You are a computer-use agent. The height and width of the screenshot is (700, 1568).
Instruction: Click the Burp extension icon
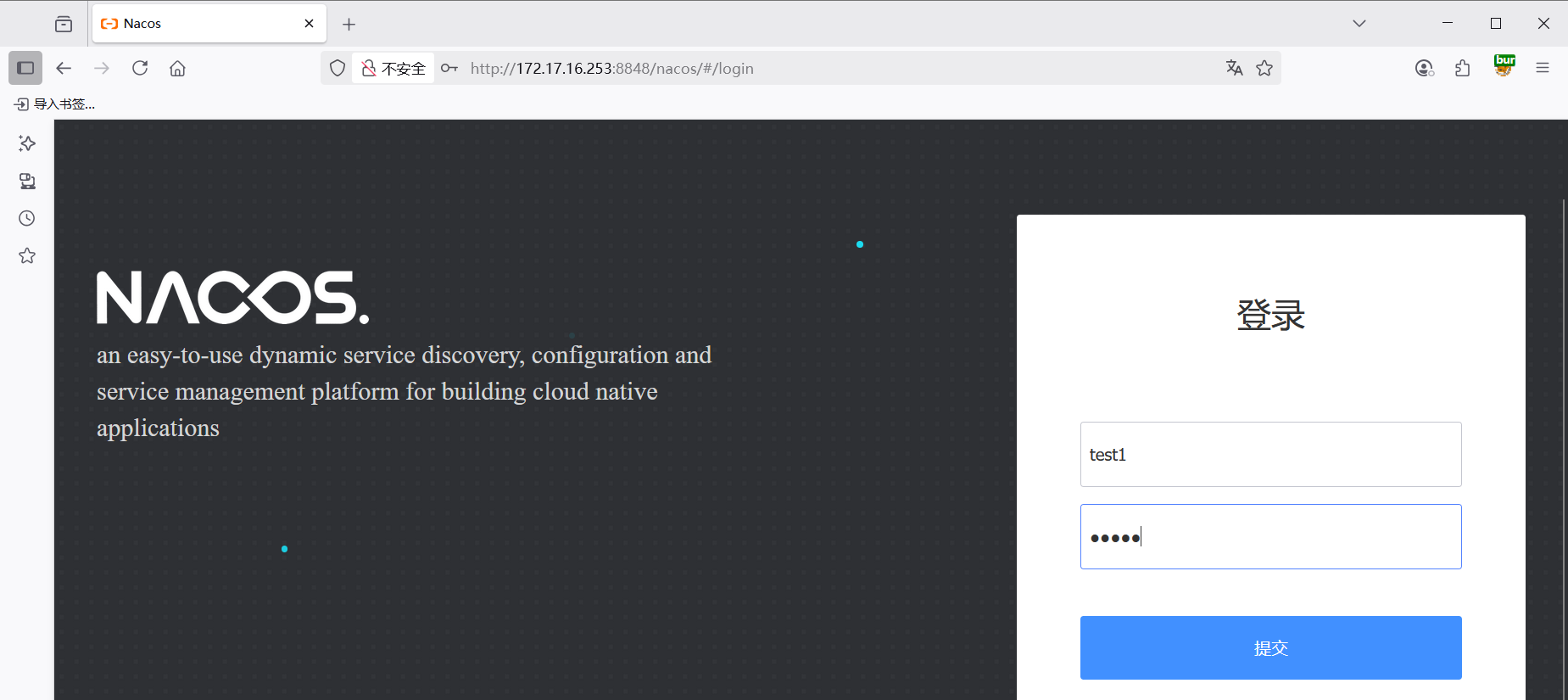1504,66
